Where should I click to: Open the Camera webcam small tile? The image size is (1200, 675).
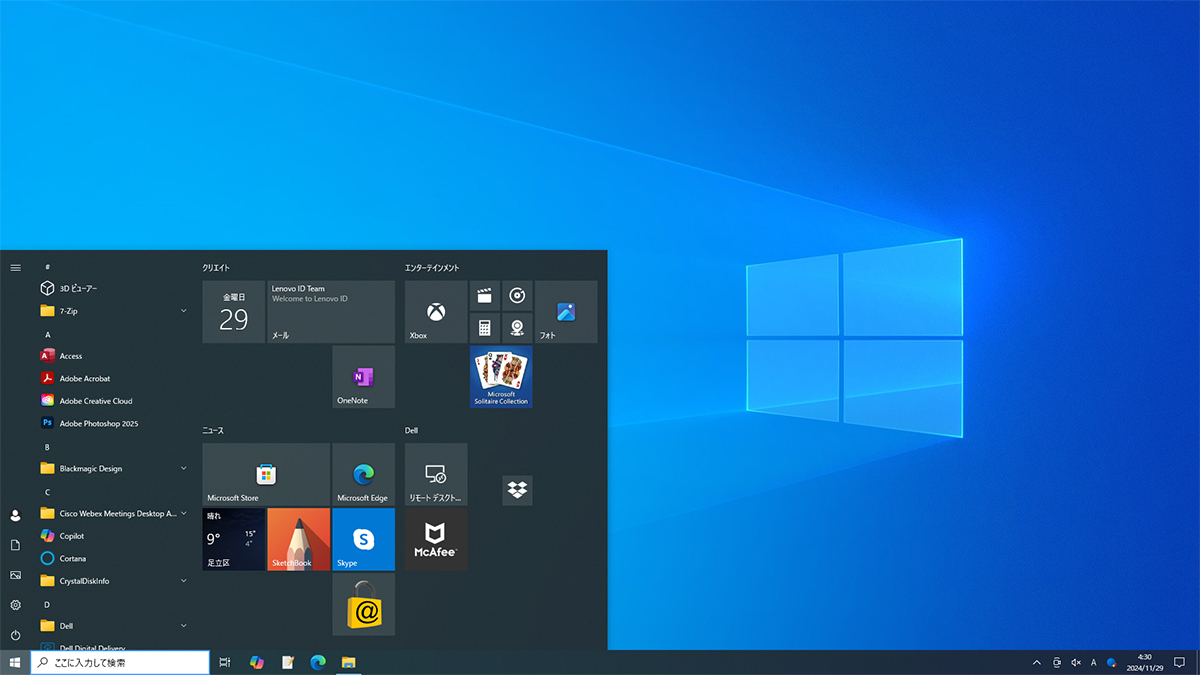517,328
